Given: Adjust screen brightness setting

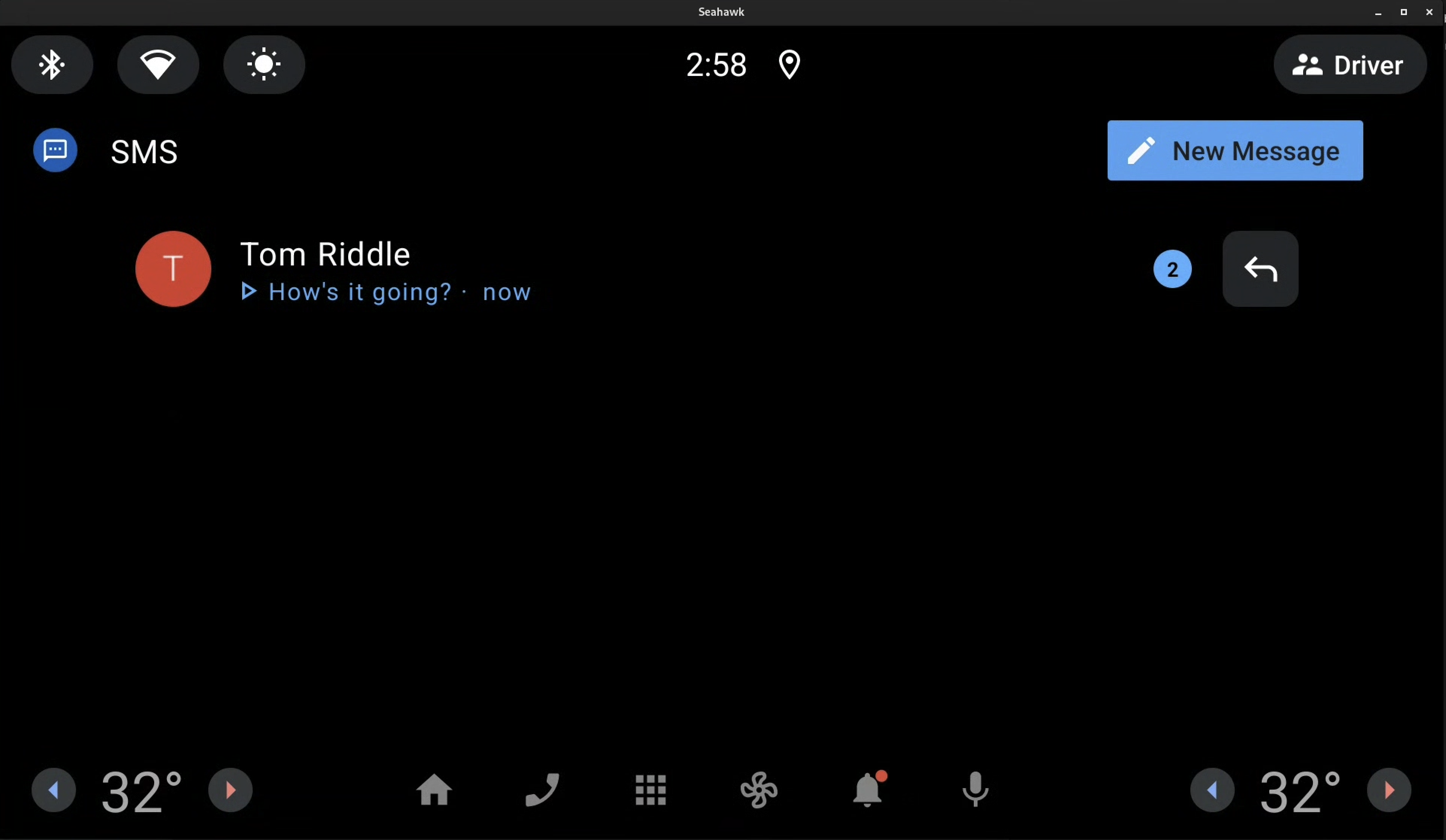Looking at the screenshot, I should pyautogui.click(x=263, y=64).
